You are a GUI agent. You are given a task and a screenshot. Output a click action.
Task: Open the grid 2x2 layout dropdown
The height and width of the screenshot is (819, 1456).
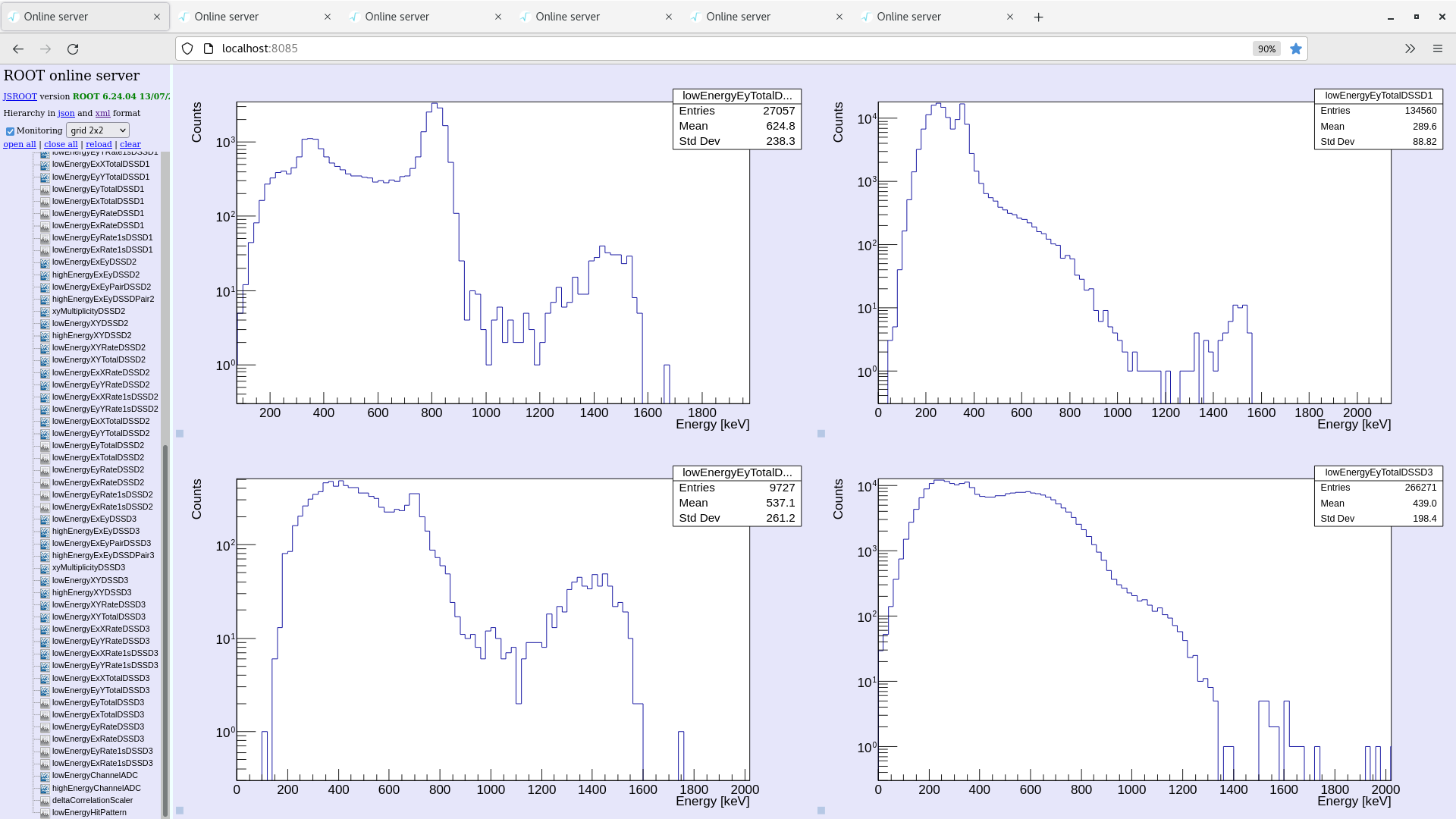97,130
